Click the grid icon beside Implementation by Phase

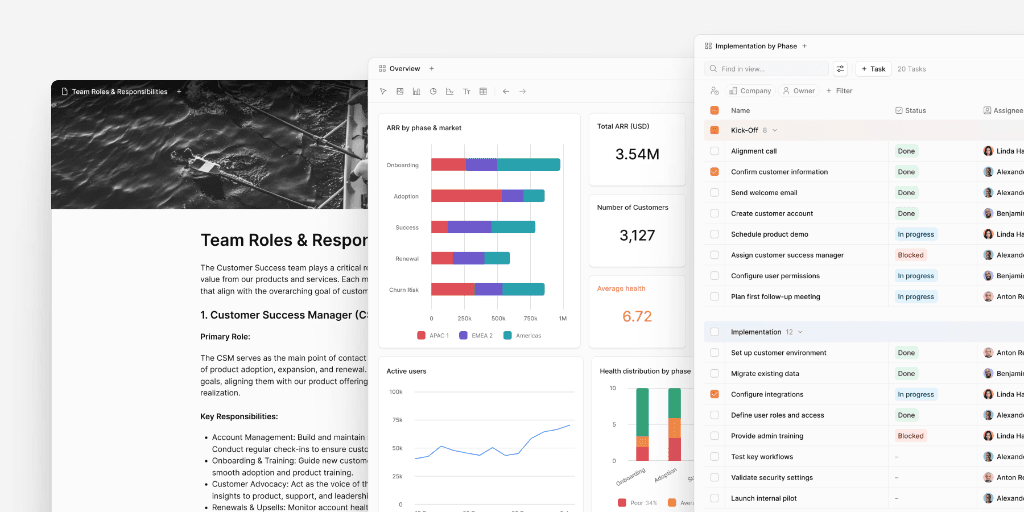tap(708, 46)
